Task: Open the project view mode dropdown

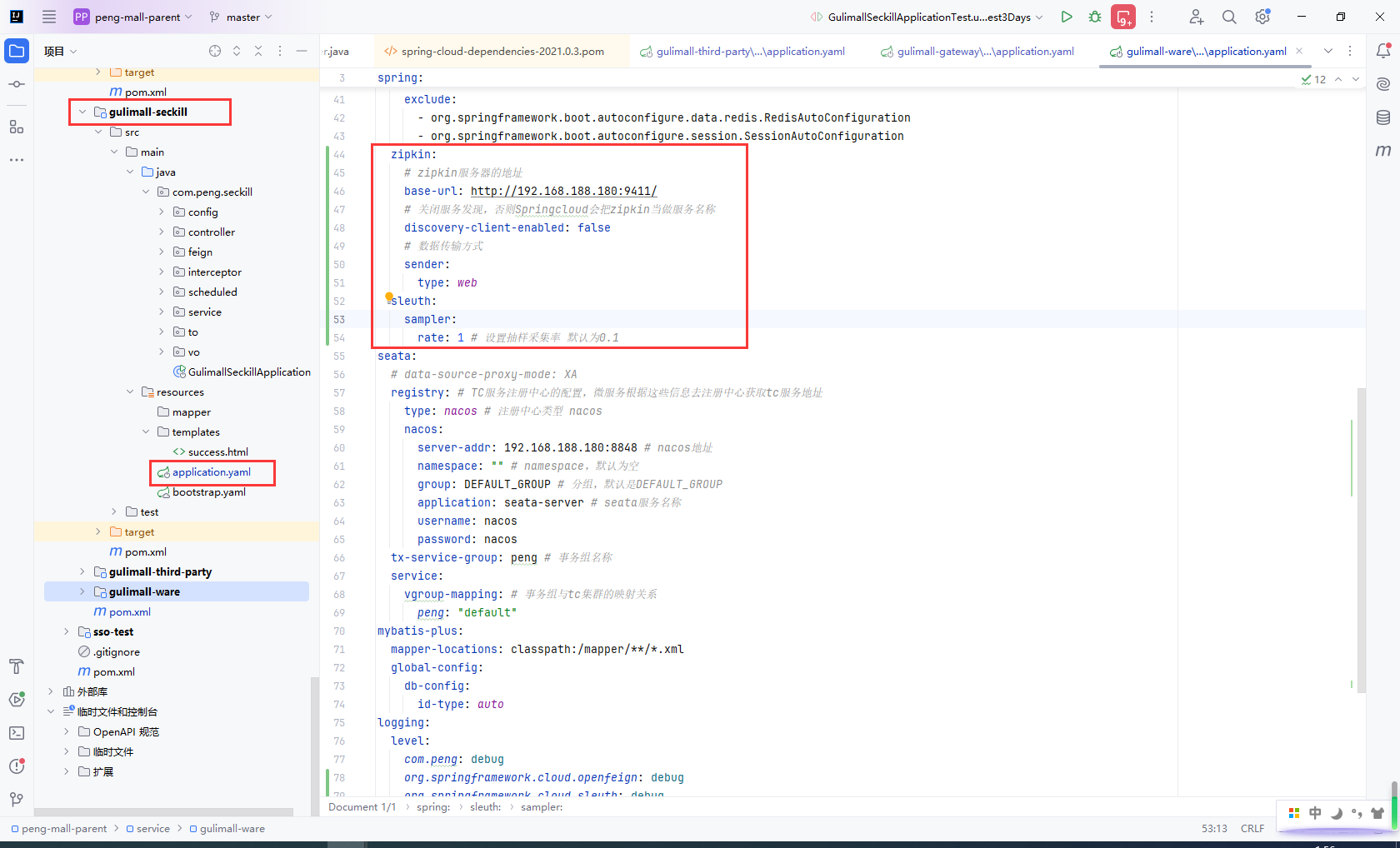Action: point(61,51)
